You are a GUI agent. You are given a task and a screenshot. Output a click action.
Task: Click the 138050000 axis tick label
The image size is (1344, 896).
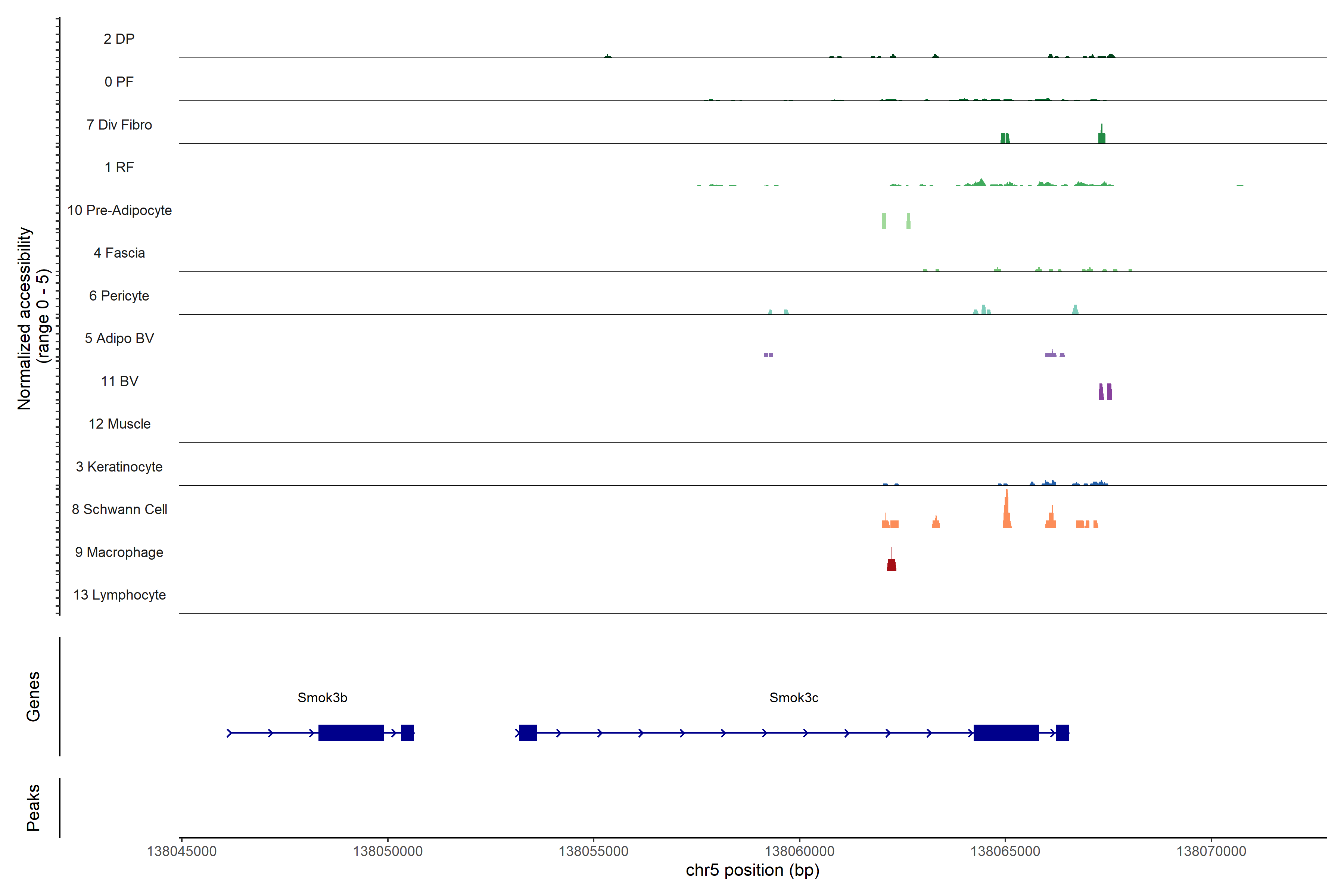pos(388,852)
